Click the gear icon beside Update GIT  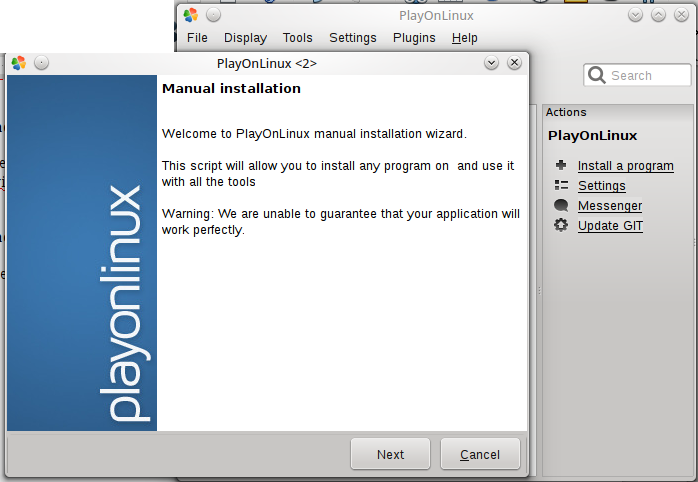pos(561,225)
